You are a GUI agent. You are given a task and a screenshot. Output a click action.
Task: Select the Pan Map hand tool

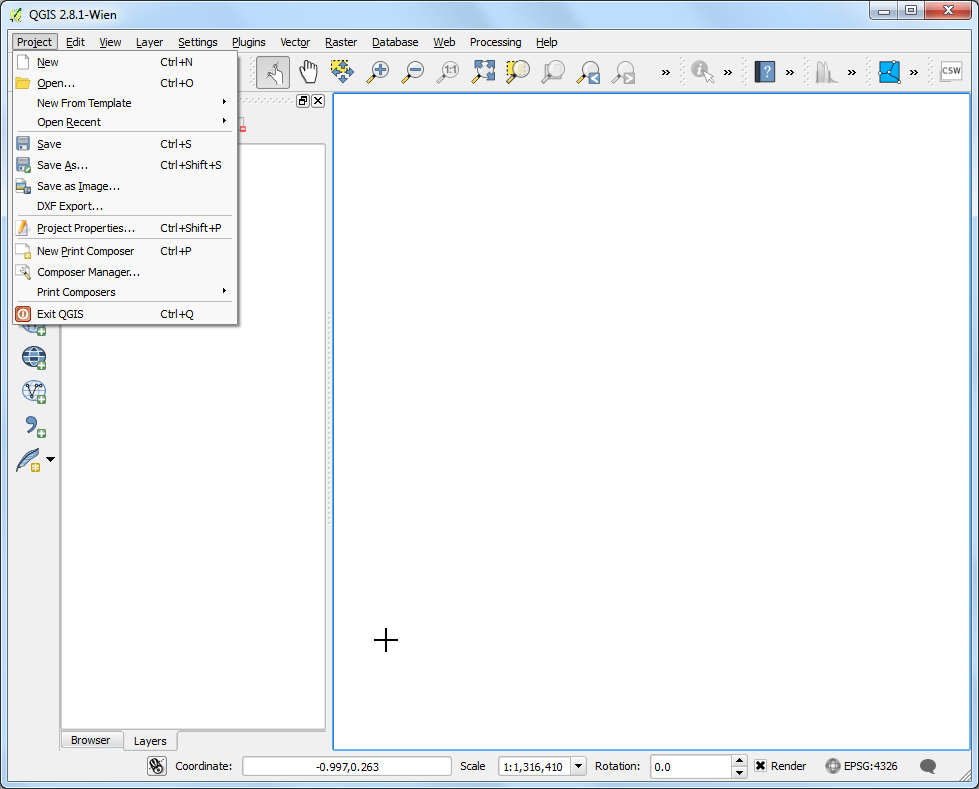click(308, 72)
